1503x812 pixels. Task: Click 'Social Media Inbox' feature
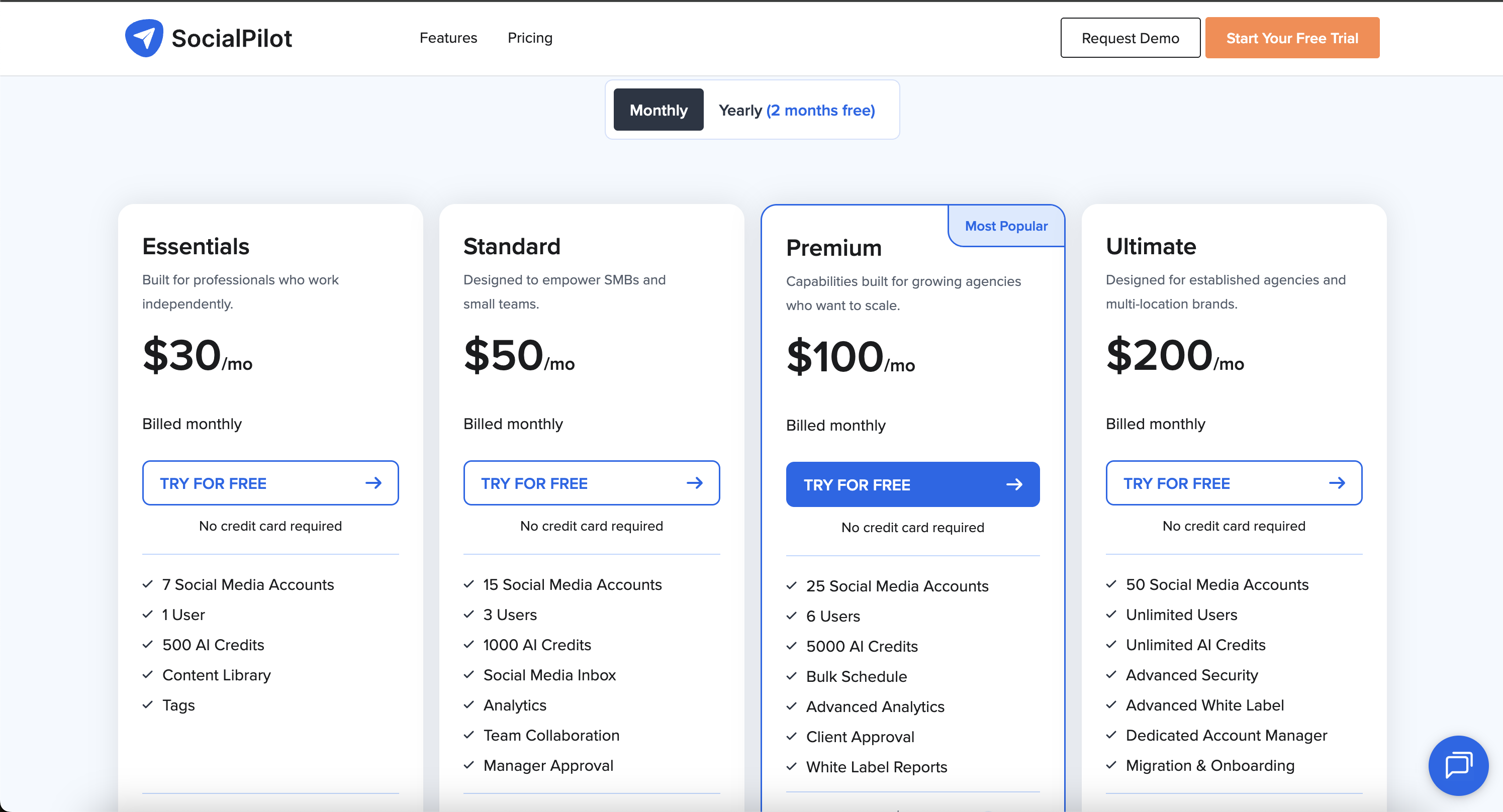[549, 675]
